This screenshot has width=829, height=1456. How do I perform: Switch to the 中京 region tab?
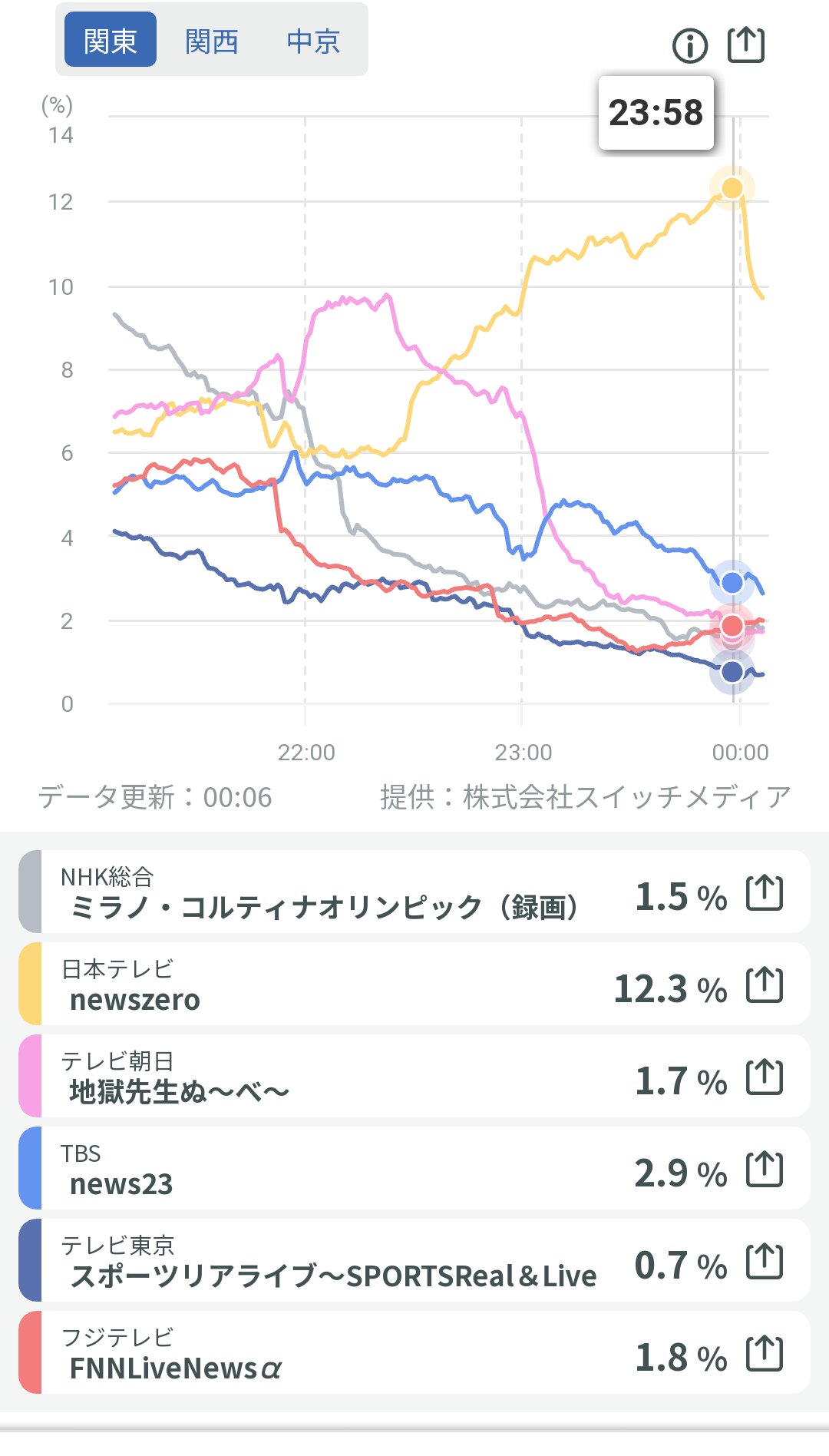point(313,41)
